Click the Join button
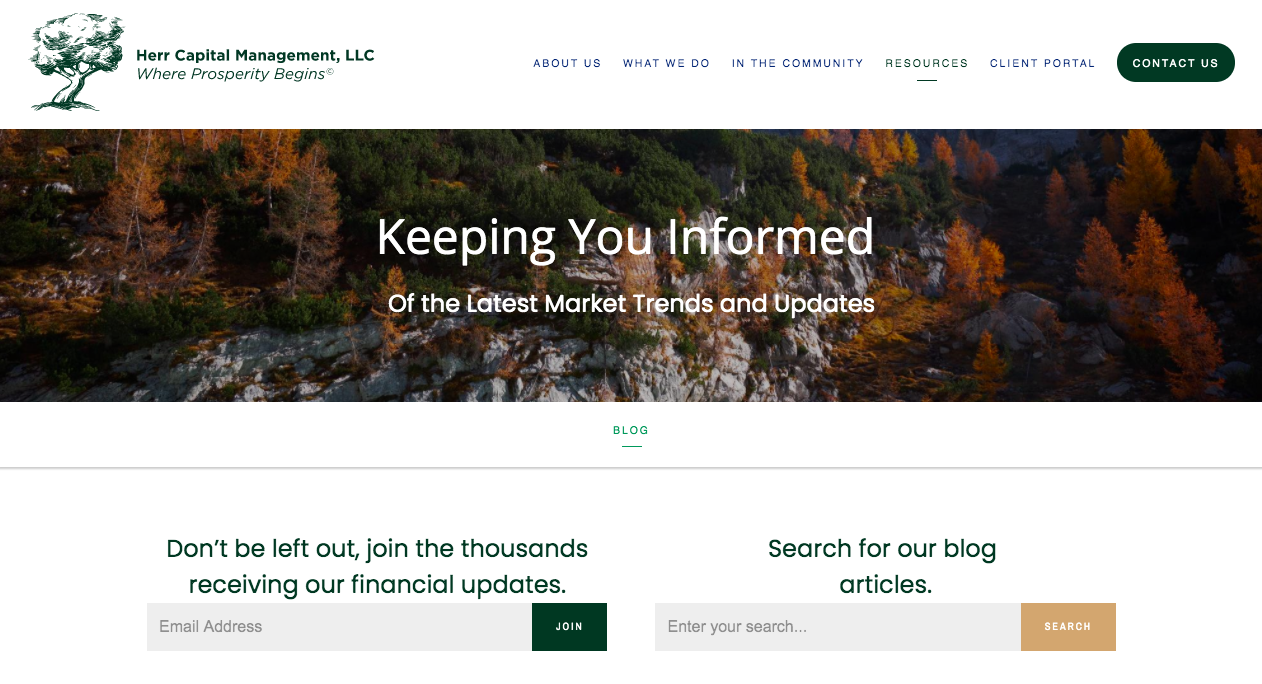 point(569,627)
